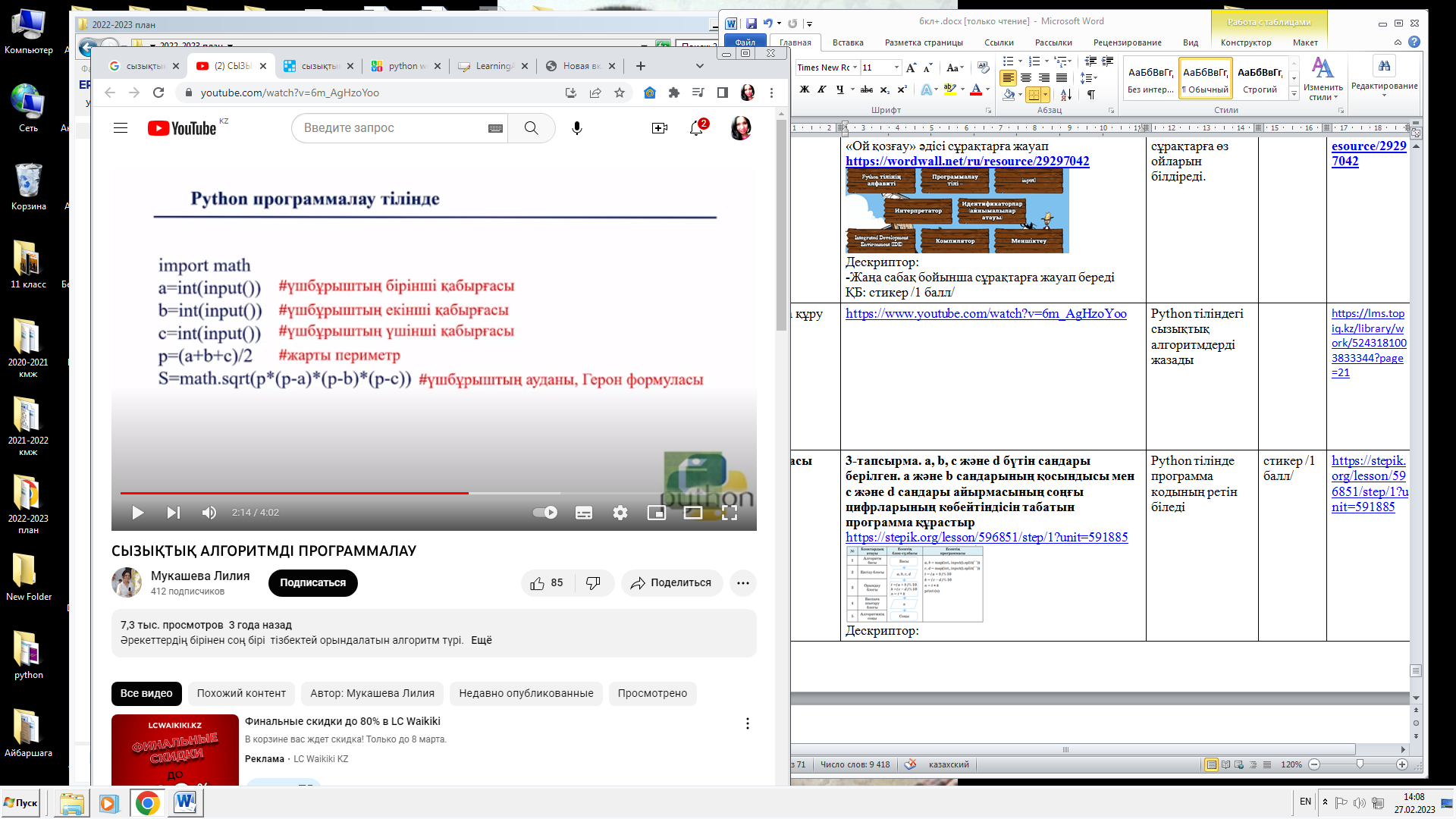Dislike the YouTube video

coord(594,583)
